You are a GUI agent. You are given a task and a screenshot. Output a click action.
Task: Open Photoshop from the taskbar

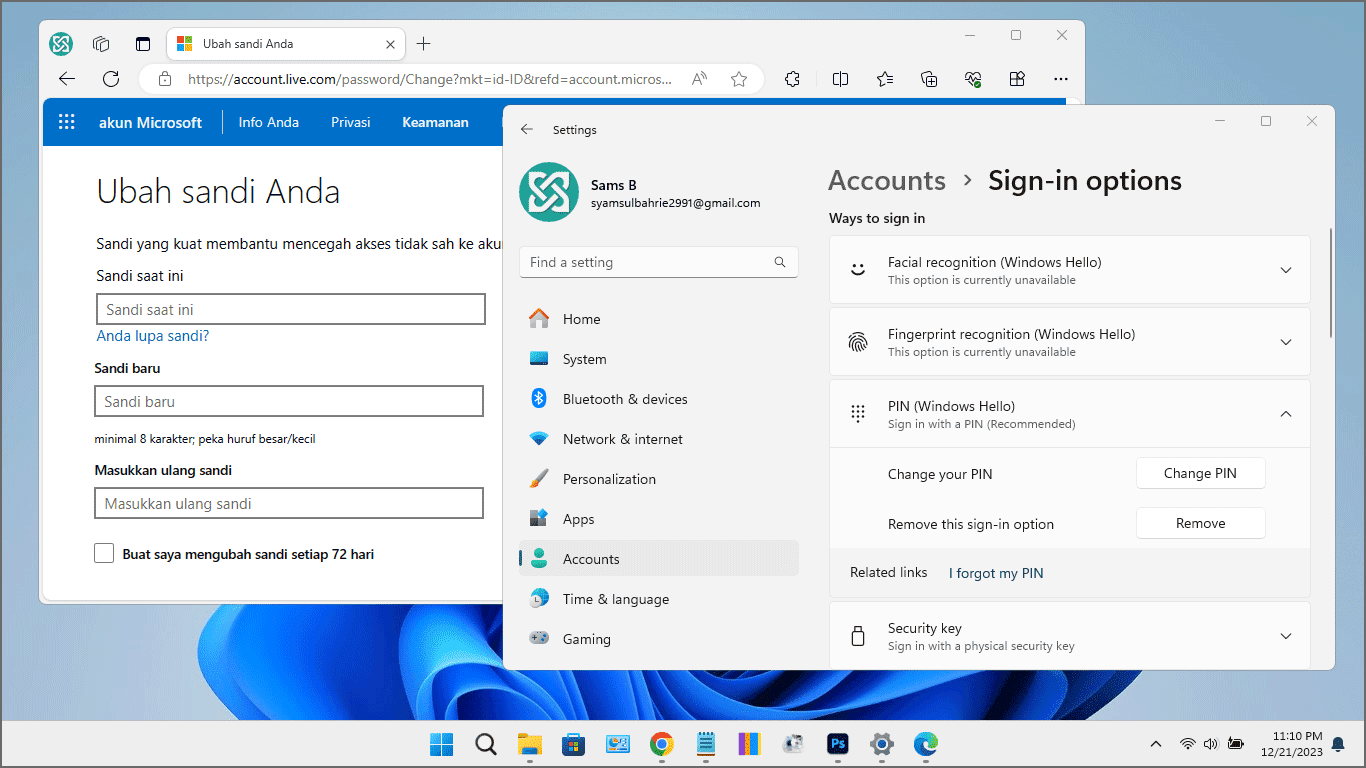coord(837,744)
